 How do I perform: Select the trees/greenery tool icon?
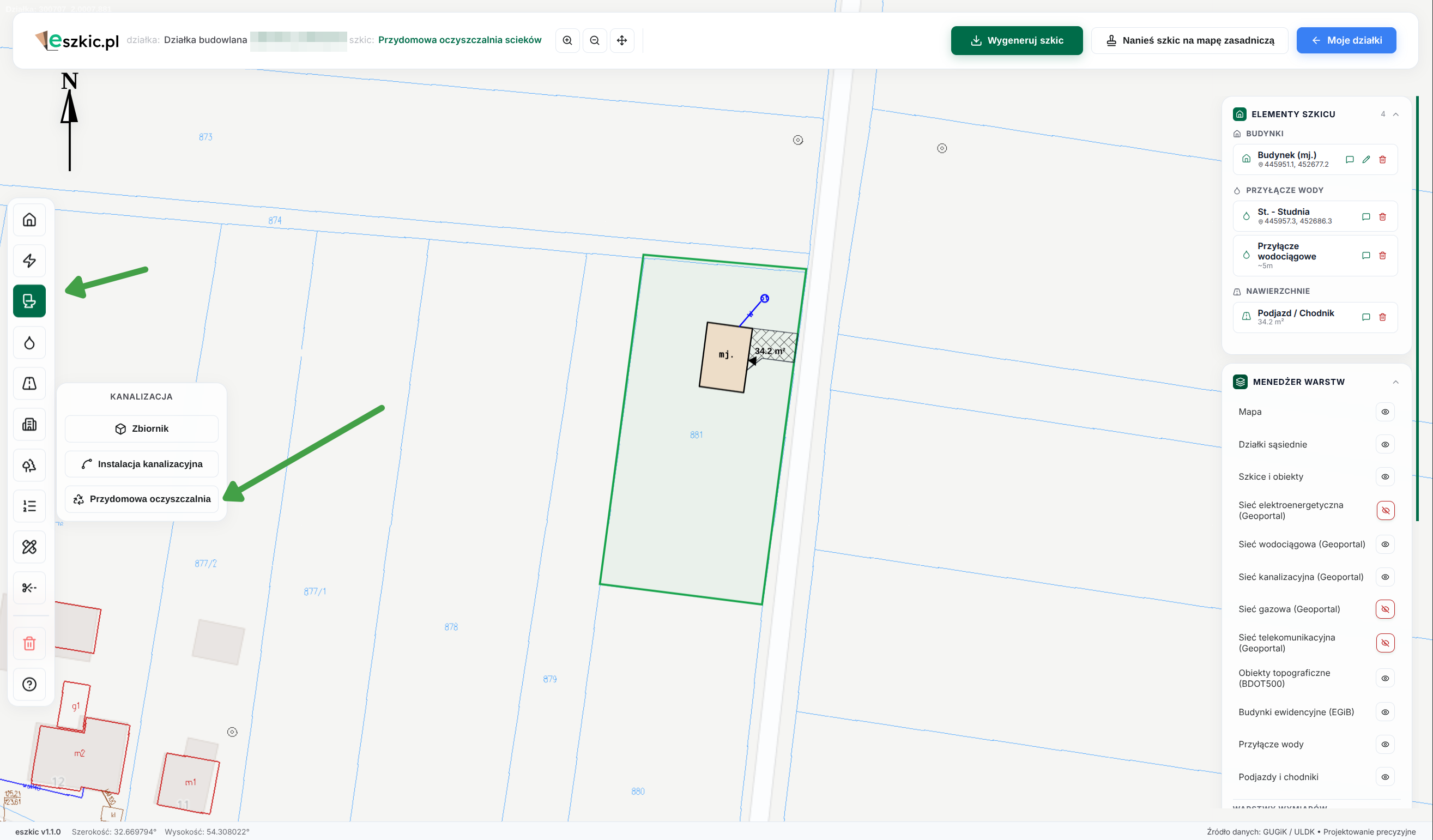pyautogui.click(x=29, y=465)
